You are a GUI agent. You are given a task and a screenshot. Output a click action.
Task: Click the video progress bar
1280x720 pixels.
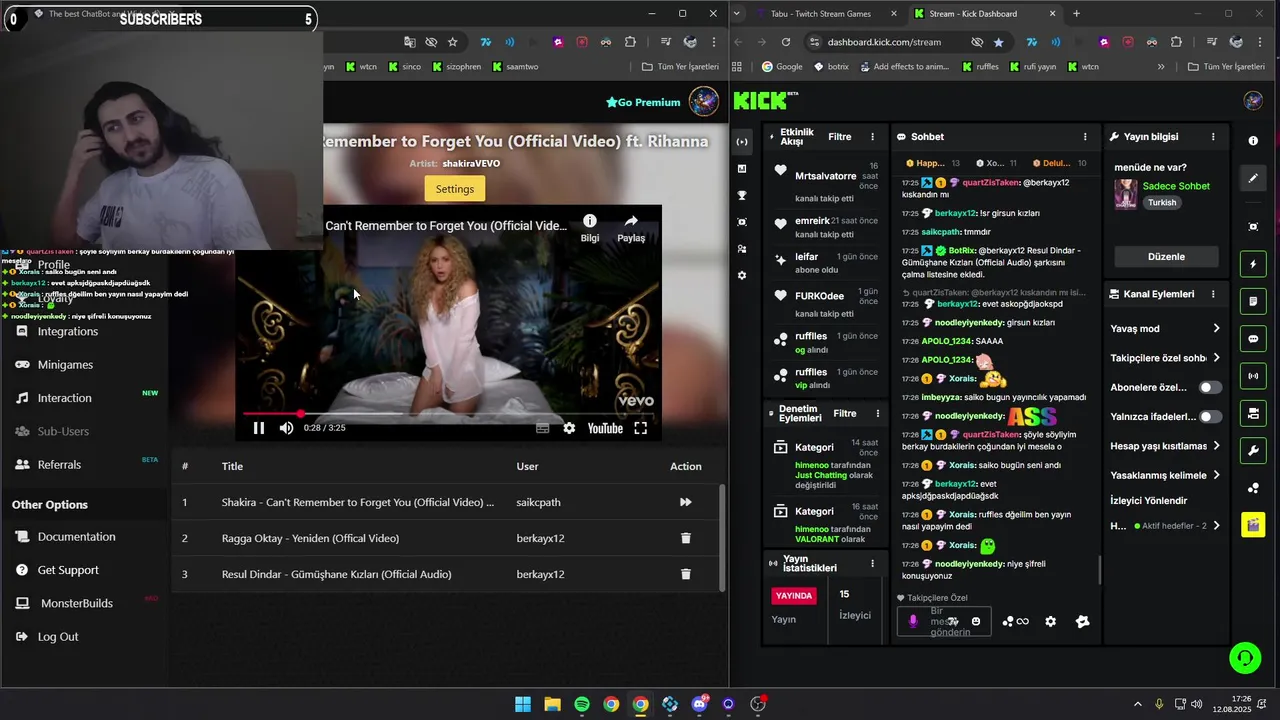pyautogui.click(x=448, y=413)
